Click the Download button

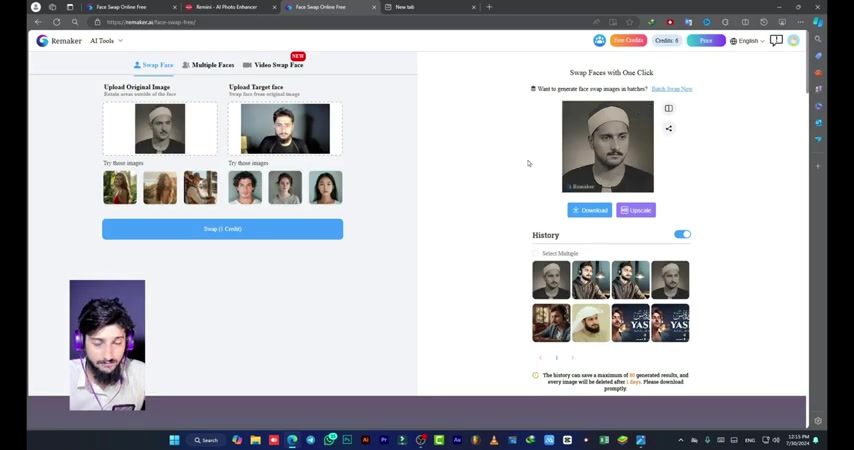(x=590, y=210)
